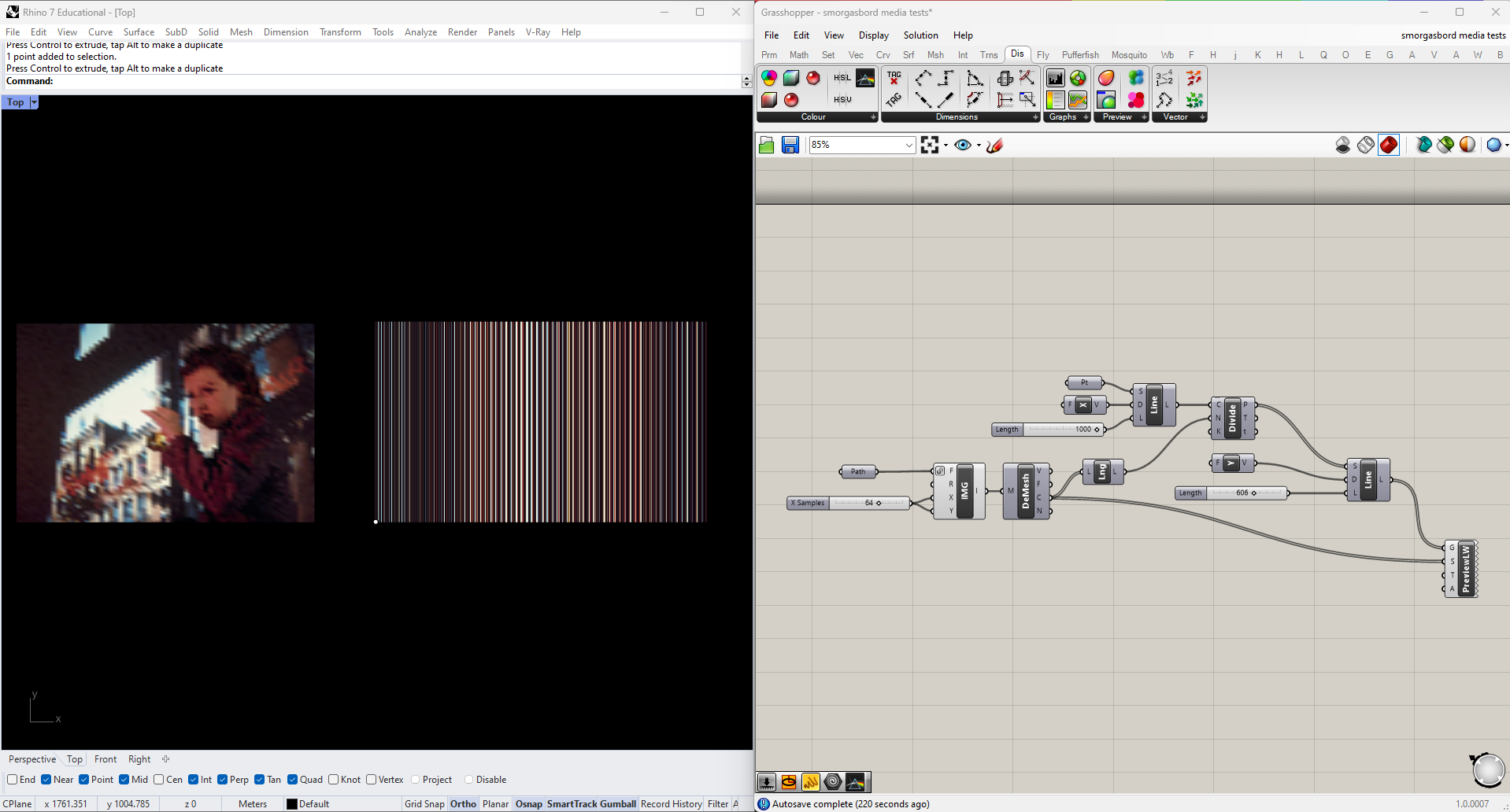Click the Vector sort list icon
Image resolution: width=1510 pixels, height=812 pixels.
tap(1164, 78)
